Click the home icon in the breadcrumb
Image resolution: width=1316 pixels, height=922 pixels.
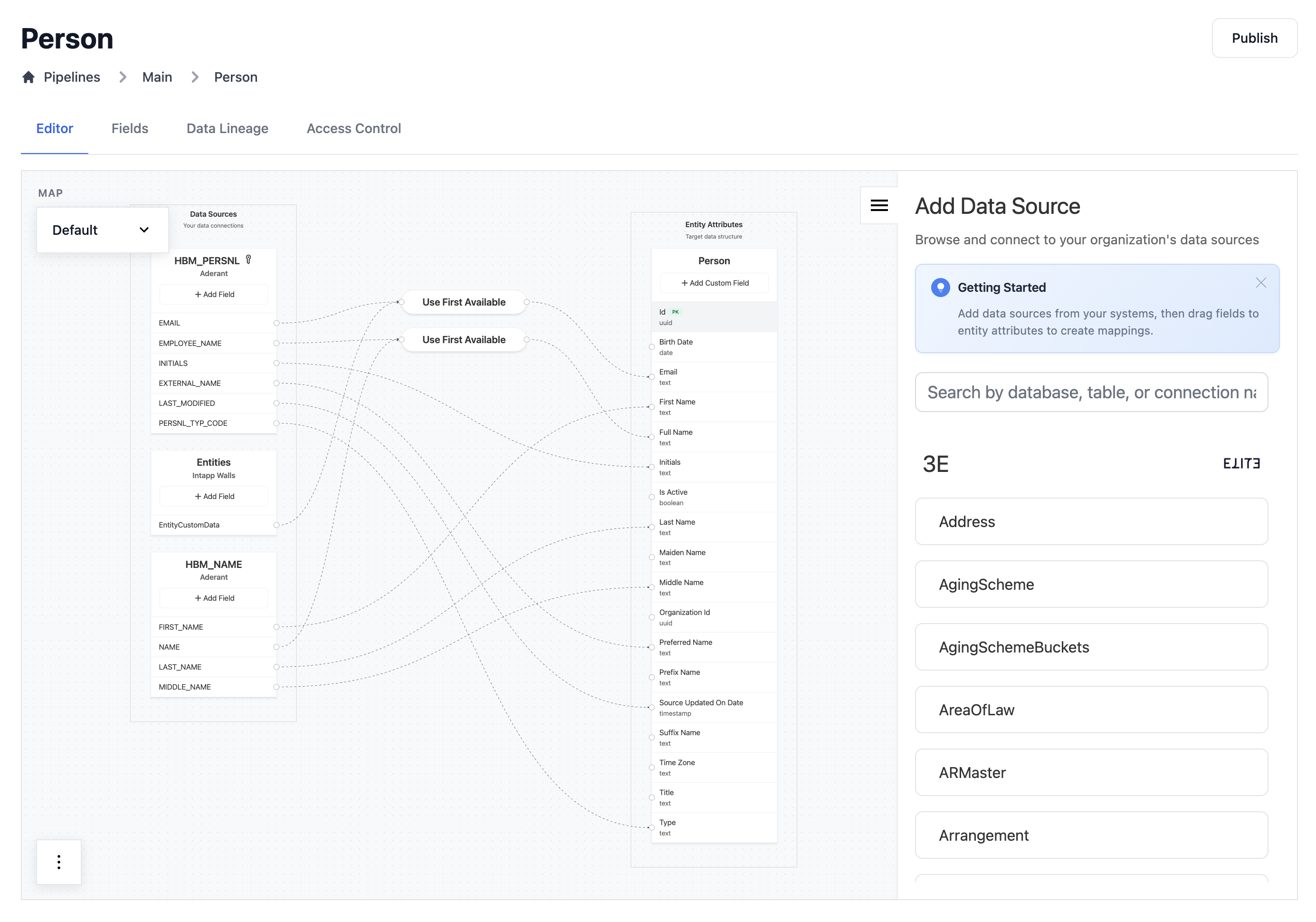pyautogui.click(x=28, y=77)
